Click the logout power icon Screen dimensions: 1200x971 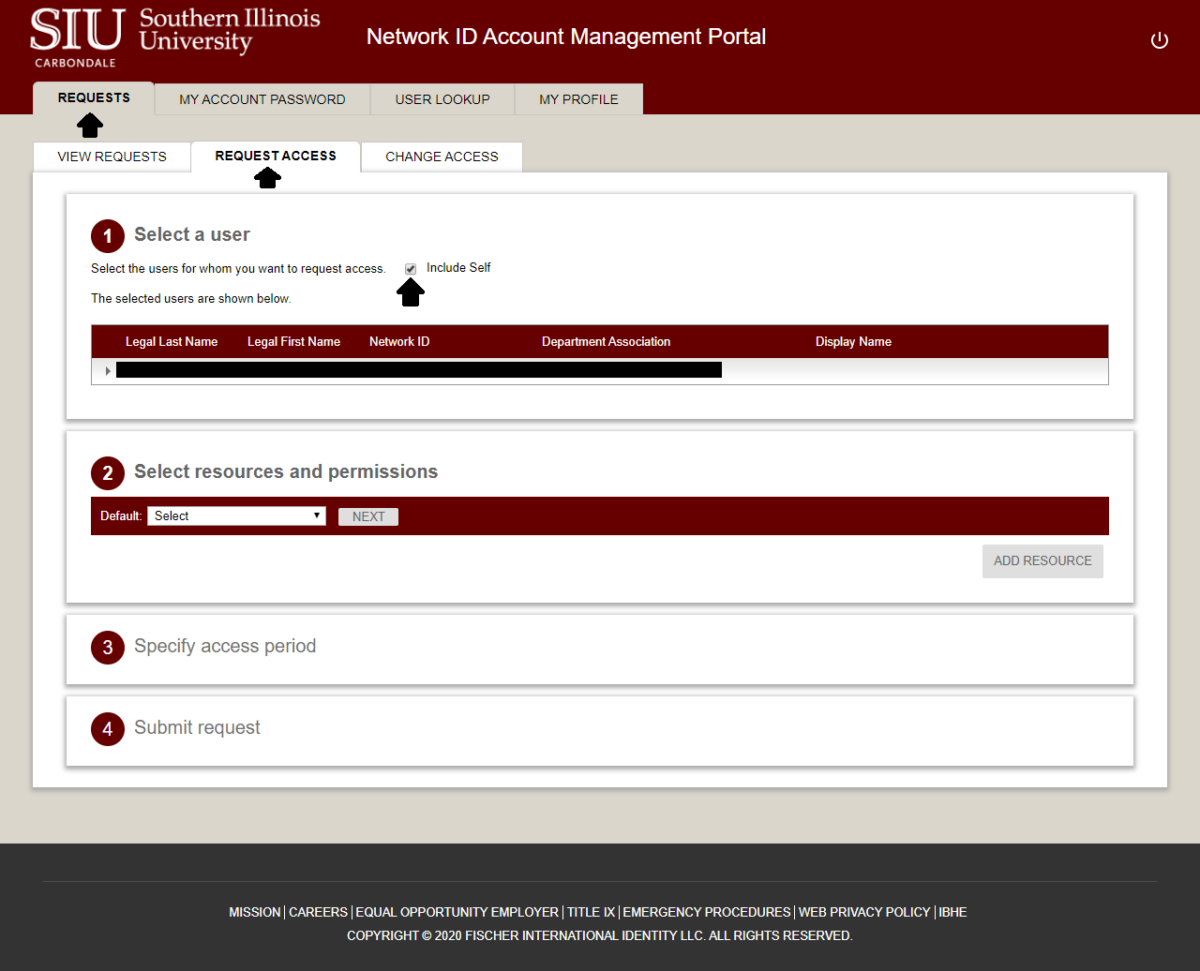[x=1159, y=40]
